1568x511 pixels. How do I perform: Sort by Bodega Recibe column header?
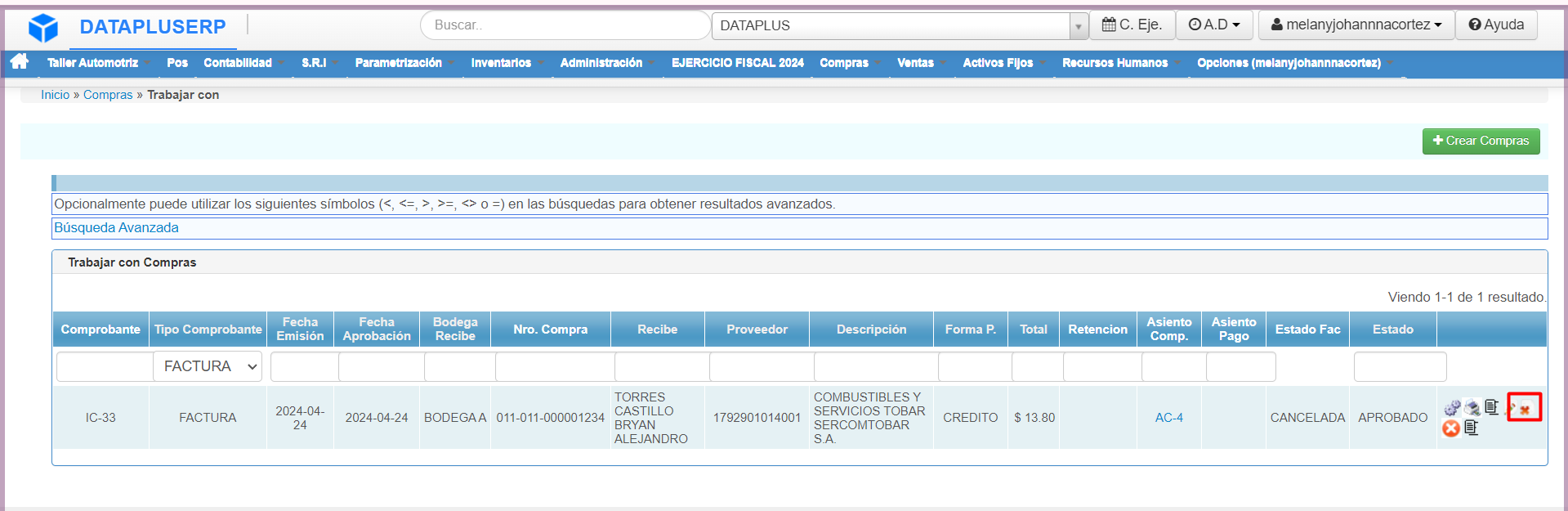click(x=455, y=329)
